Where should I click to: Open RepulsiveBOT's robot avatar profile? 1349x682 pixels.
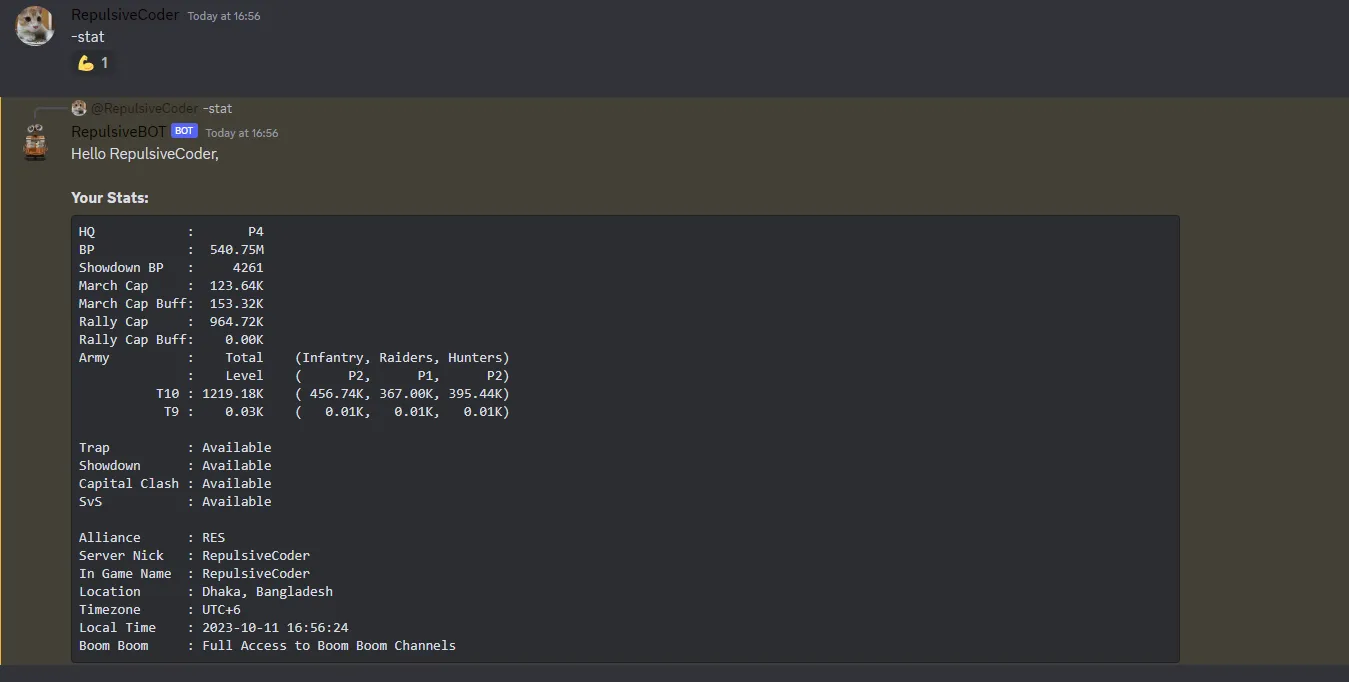click(35, 142)
